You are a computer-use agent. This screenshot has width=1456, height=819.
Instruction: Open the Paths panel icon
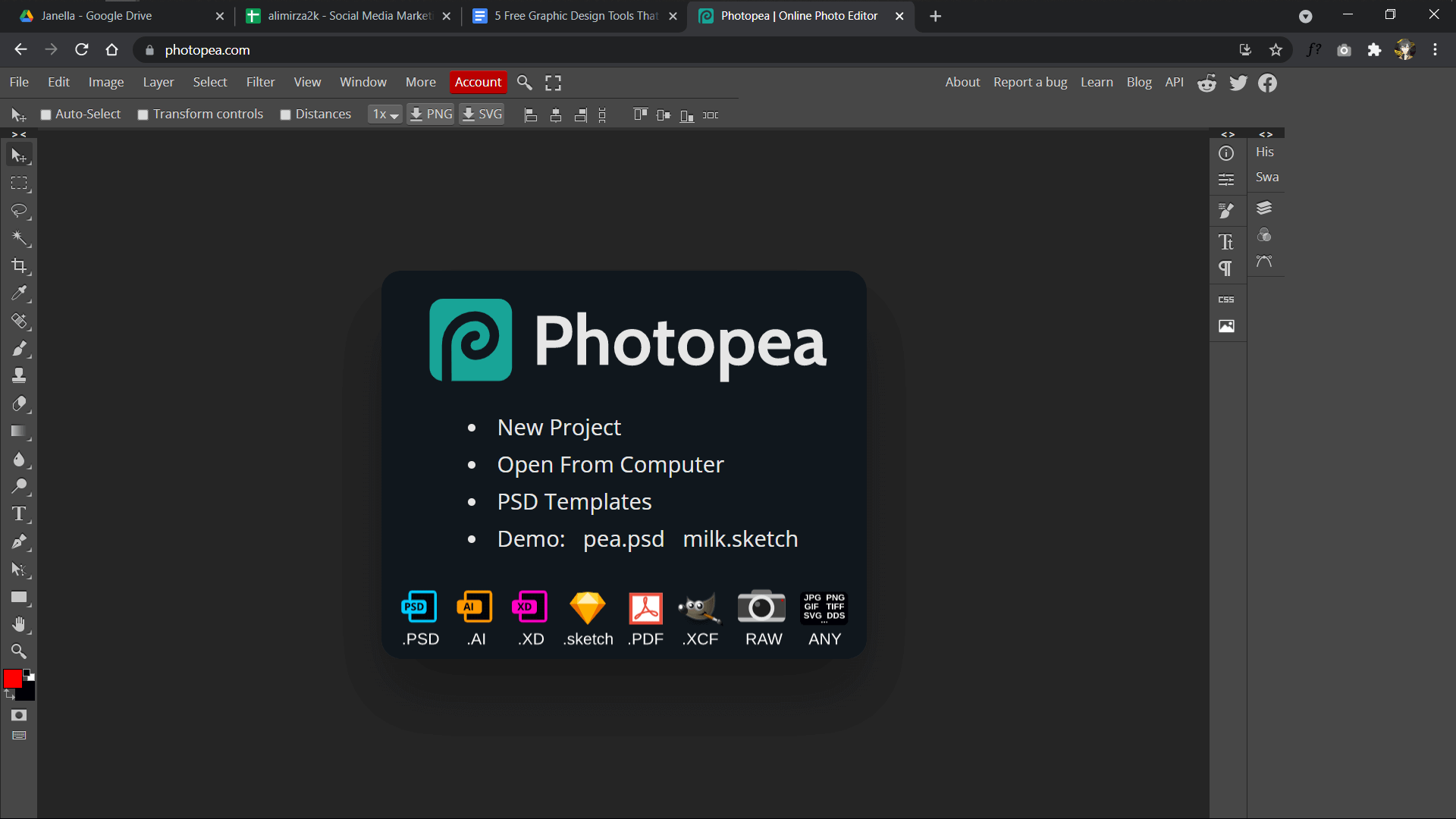click(1264, 262)
